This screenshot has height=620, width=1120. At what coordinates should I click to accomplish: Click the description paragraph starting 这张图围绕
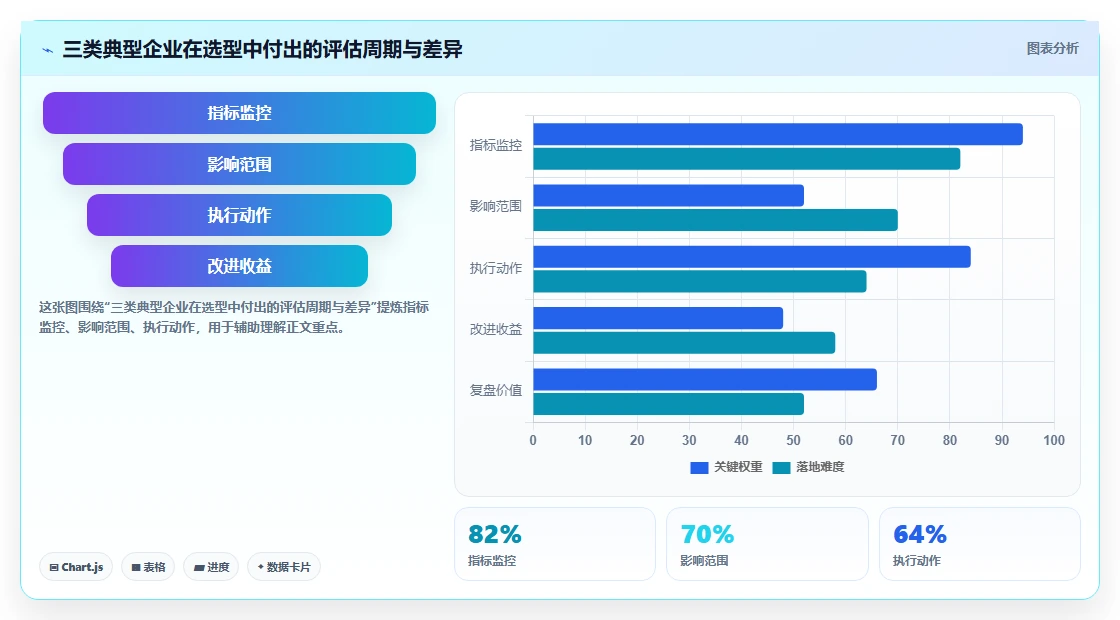(x=234, y=317)
